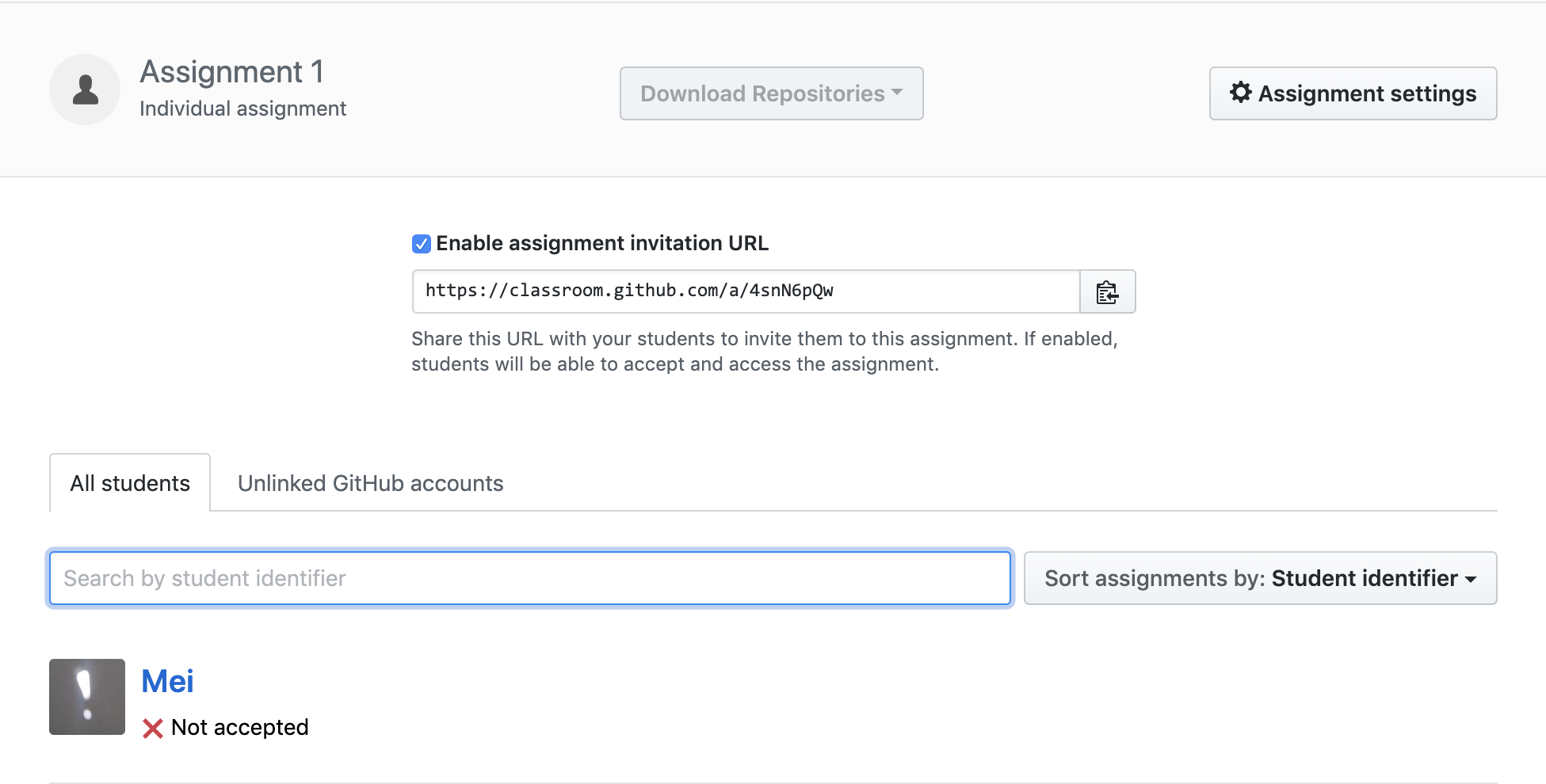Copy the invitation URL to clipboard

pos(1107,292)
